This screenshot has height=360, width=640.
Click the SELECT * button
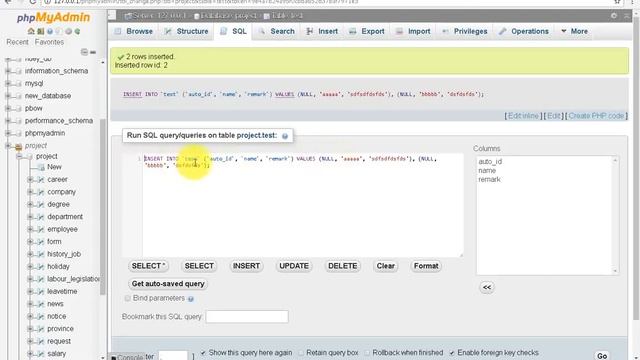[149, 266]
